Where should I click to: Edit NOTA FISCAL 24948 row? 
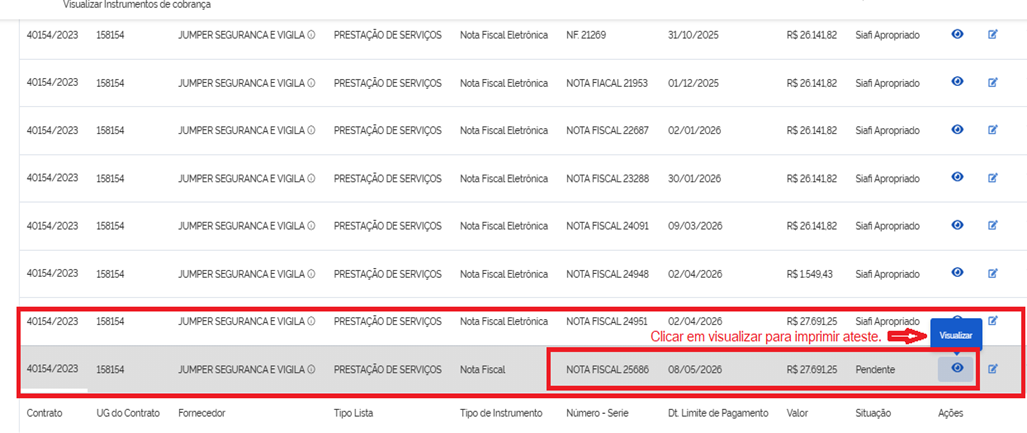(x=992, y=273)
